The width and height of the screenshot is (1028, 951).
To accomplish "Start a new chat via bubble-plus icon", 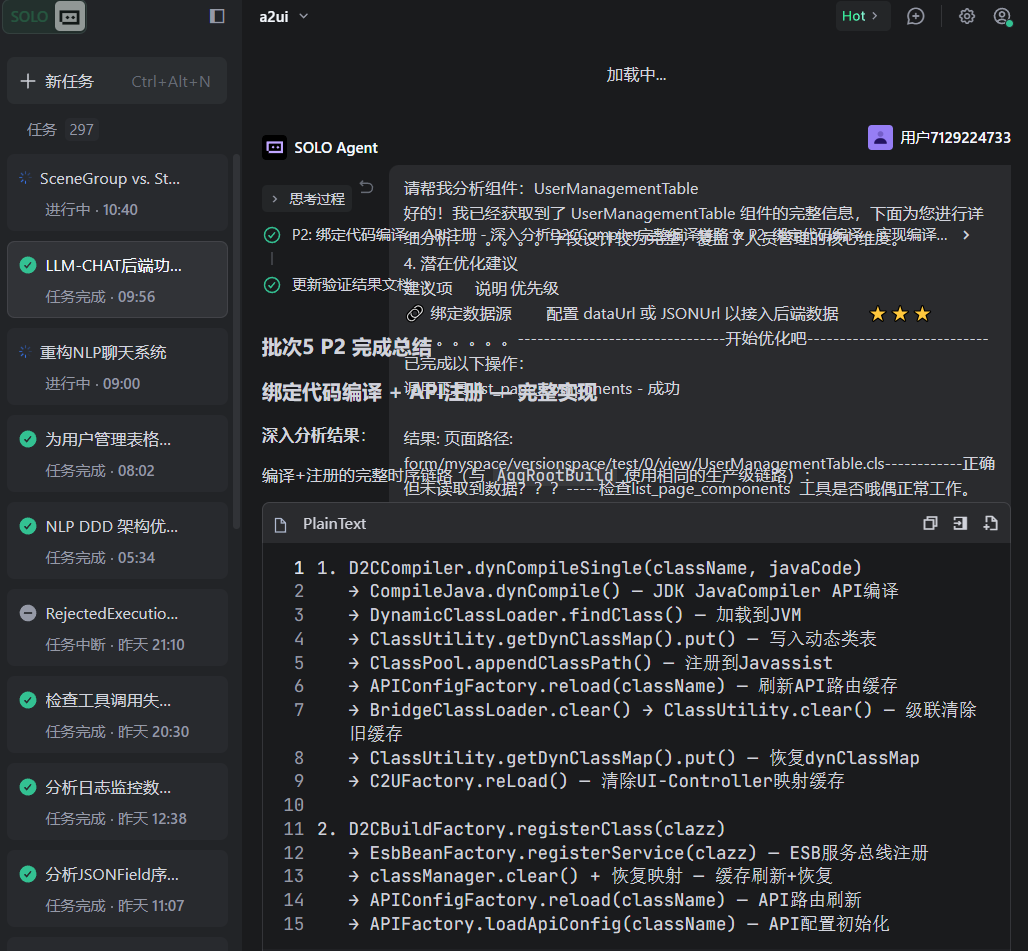I will pos(915,16).
